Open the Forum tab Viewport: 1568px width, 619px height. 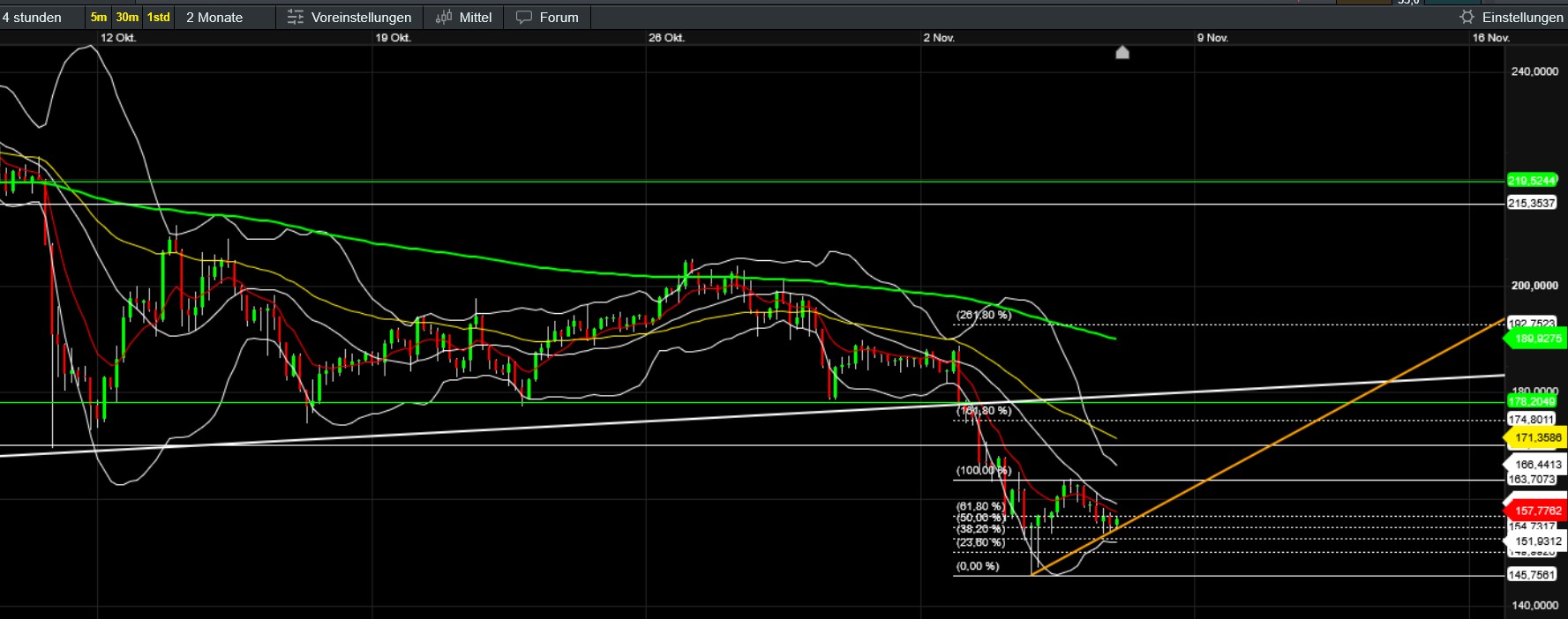(559, 17)
